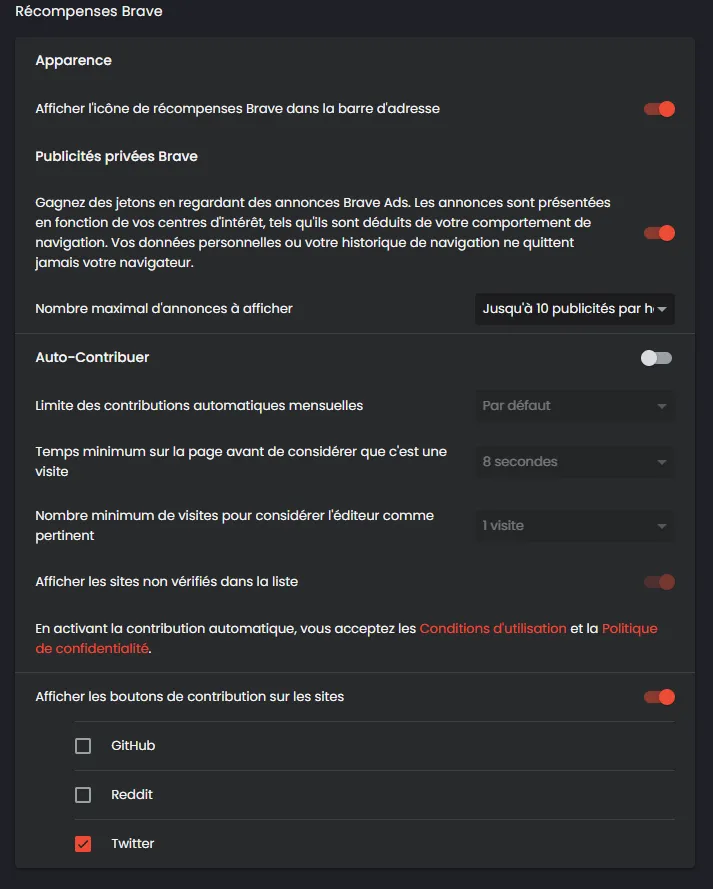Screen dimensions: 713x889
Task: Toggle Brave rewards icon in address bar
Action: coord(659,109)
